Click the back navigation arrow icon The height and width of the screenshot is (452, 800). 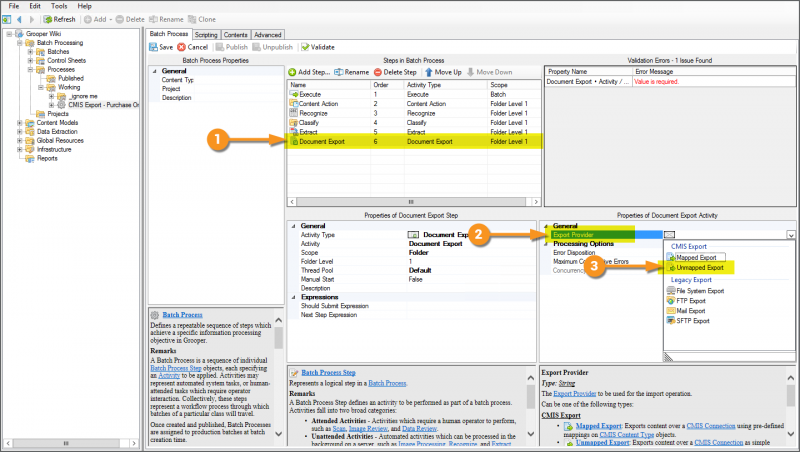coord(19,19)
